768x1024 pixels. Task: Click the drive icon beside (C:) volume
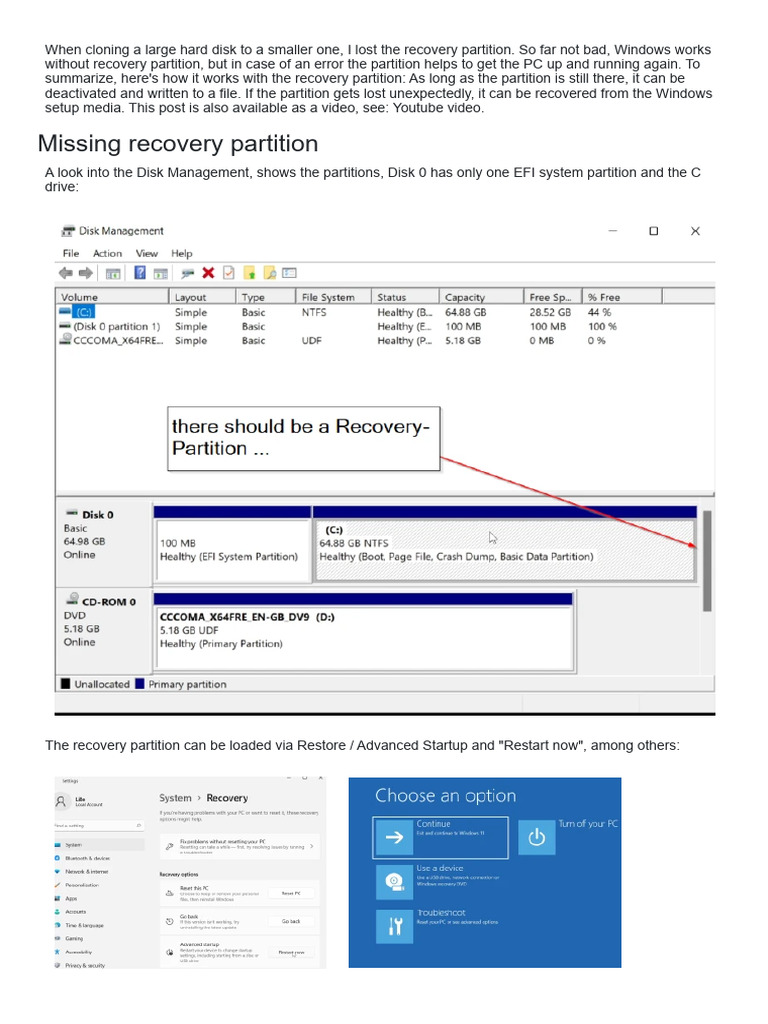point(65,312)
